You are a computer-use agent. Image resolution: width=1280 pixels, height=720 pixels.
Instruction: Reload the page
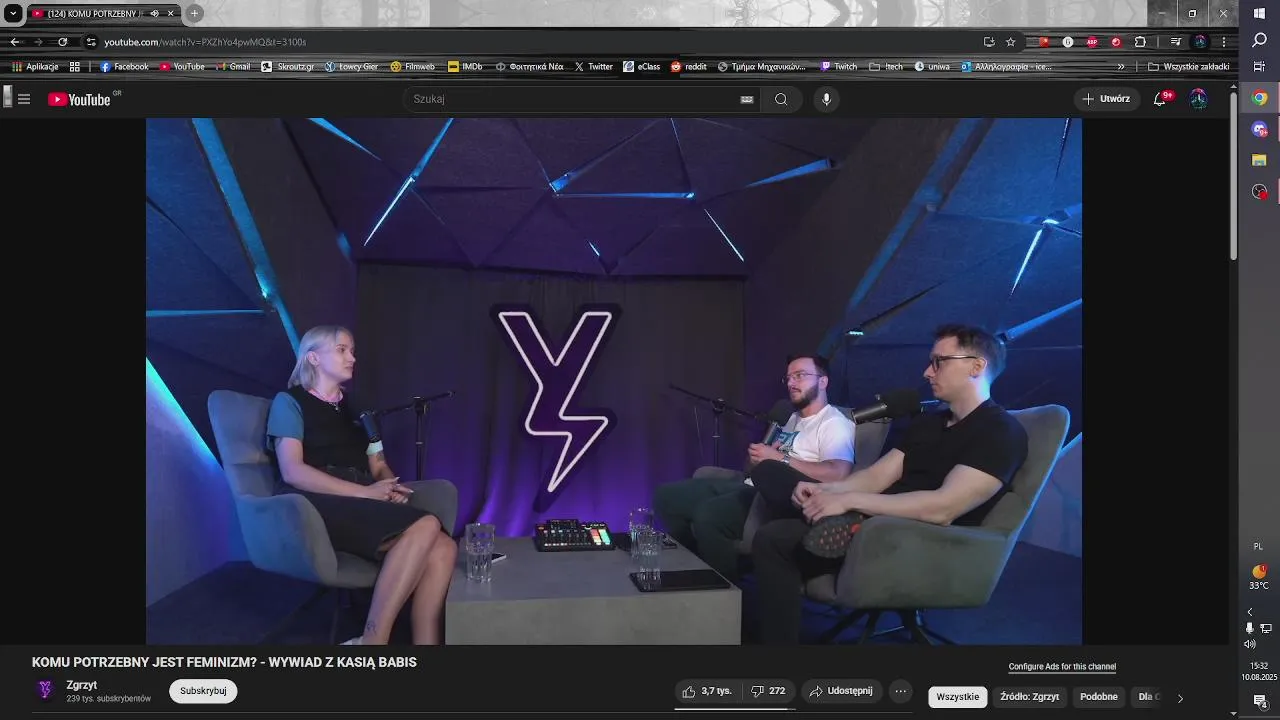tap(62, 42)
